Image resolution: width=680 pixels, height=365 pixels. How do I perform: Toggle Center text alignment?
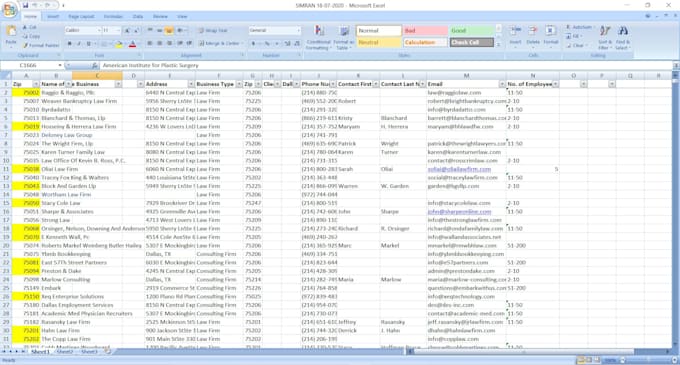pyautogui.click(x=159, y=44)
